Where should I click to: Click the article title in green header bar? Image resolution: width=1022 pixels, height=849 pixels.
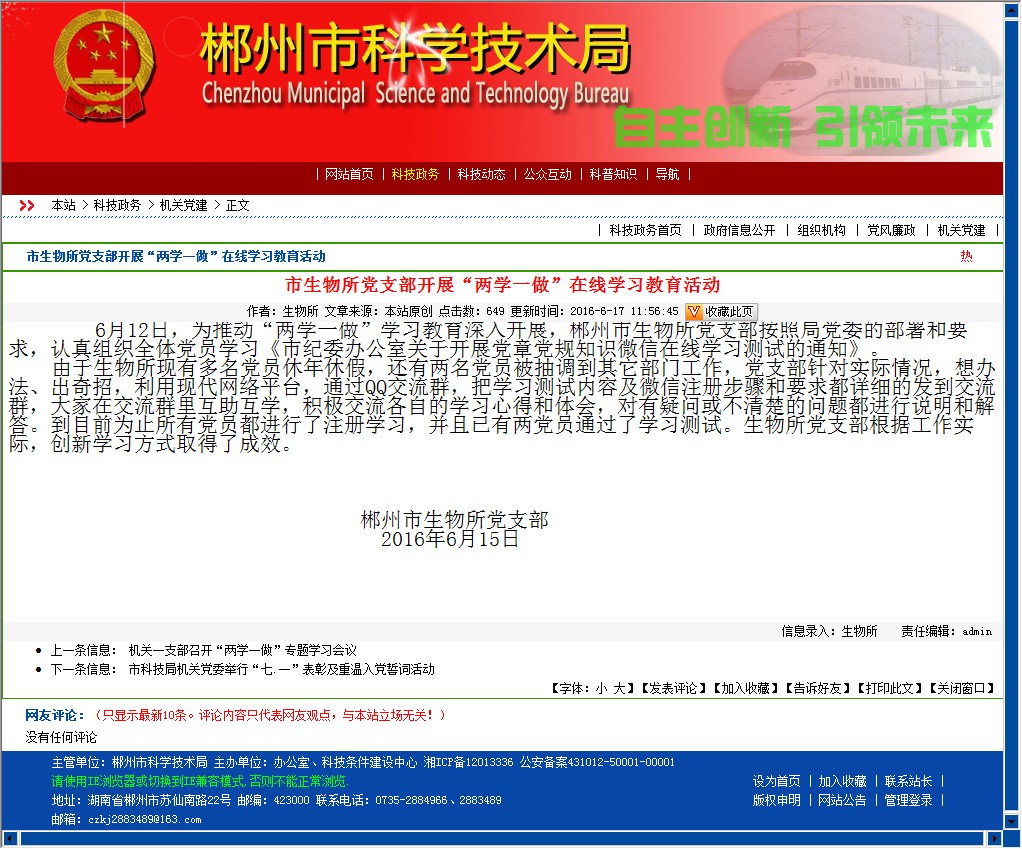[x=176, y=257]
